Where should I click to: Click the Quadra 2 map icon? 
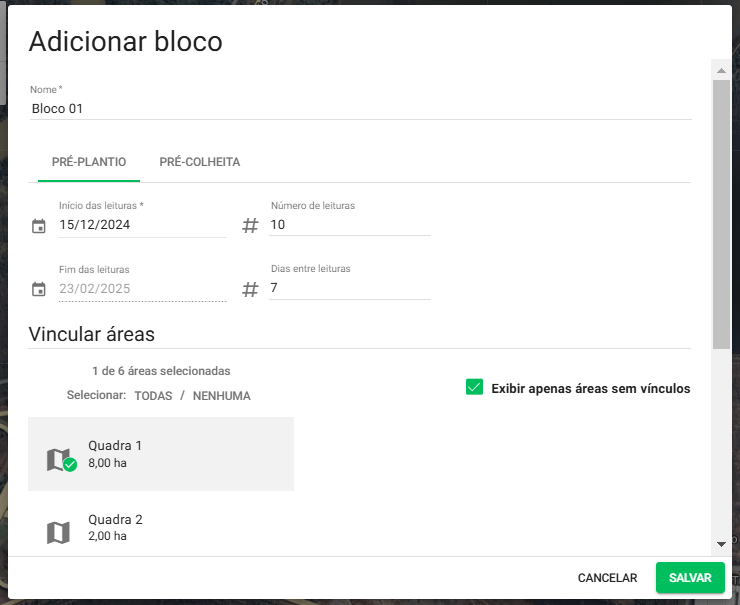pos(59,532)
